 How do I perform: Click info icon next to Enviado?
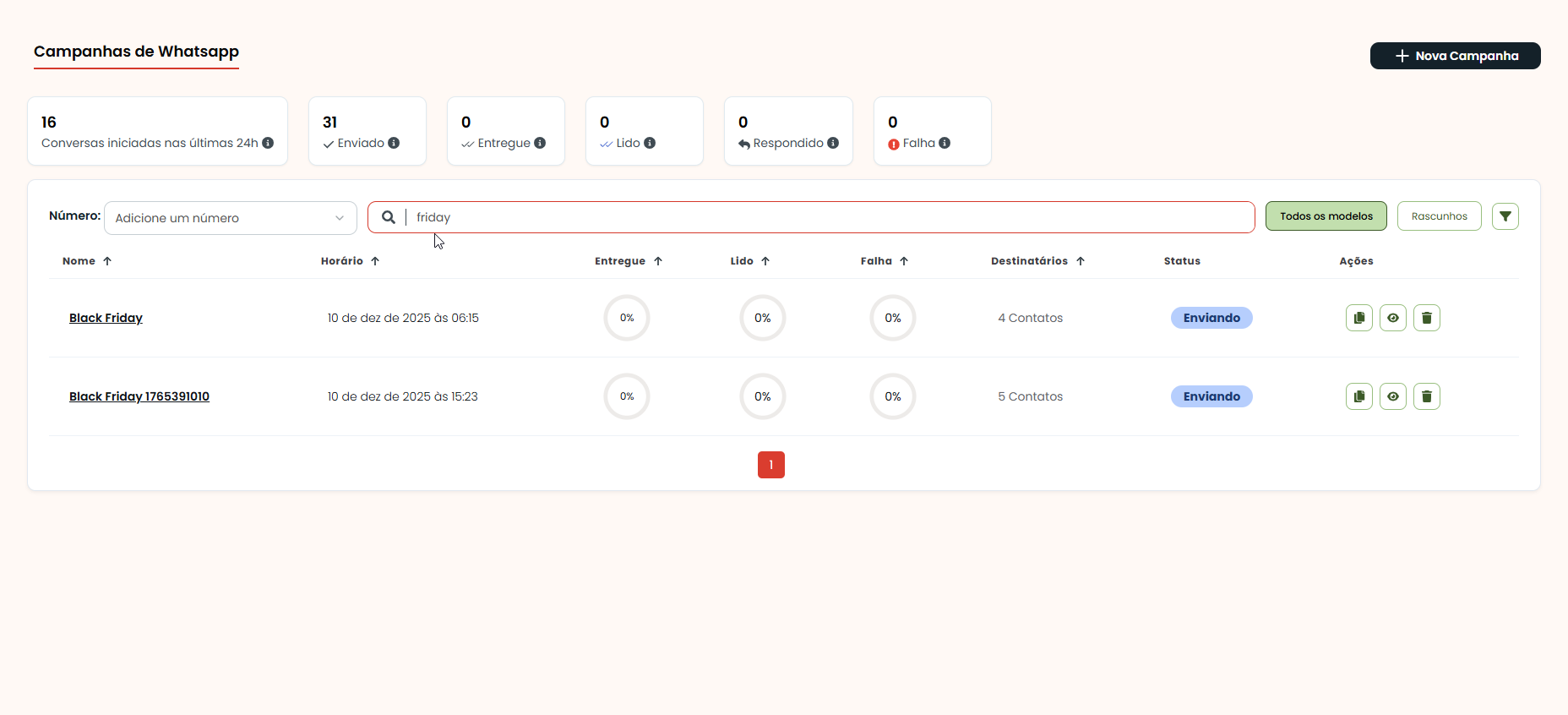394,143
